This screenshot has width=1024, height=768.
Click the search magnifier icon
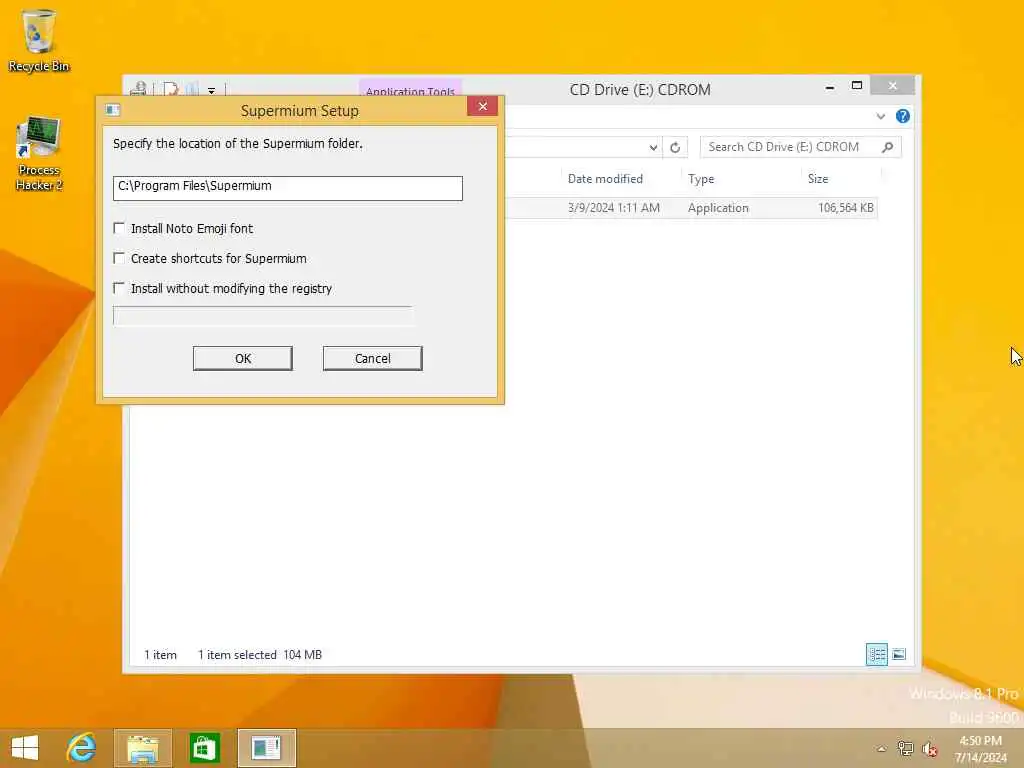888,147
